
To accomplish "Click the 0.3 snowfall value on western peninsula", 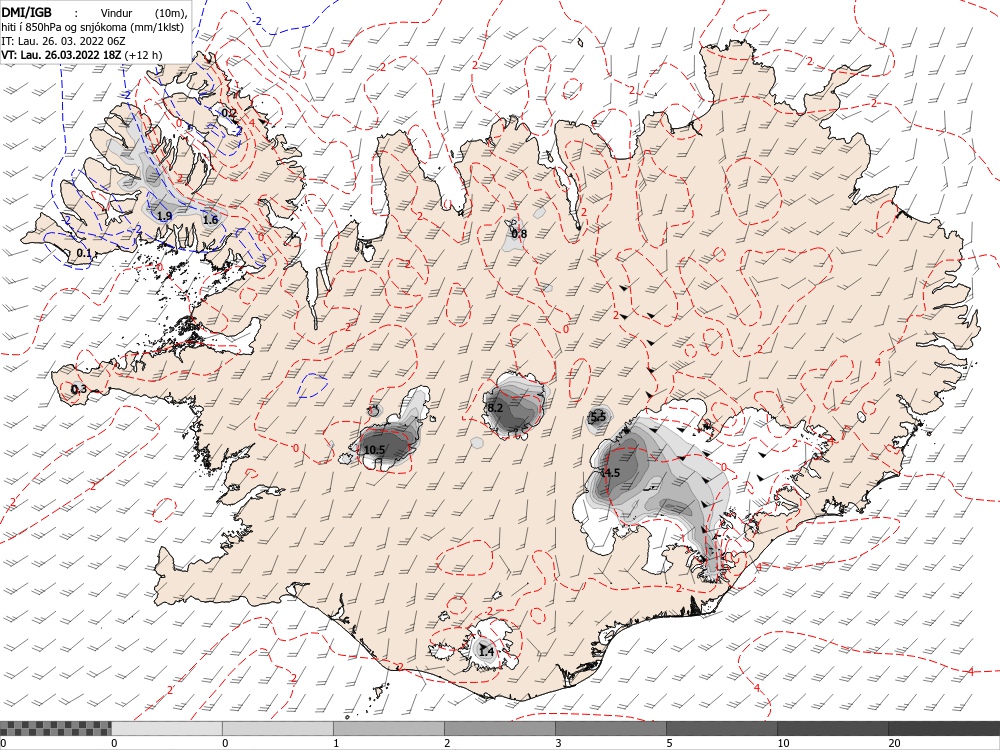I will click(x=79, y=389).
